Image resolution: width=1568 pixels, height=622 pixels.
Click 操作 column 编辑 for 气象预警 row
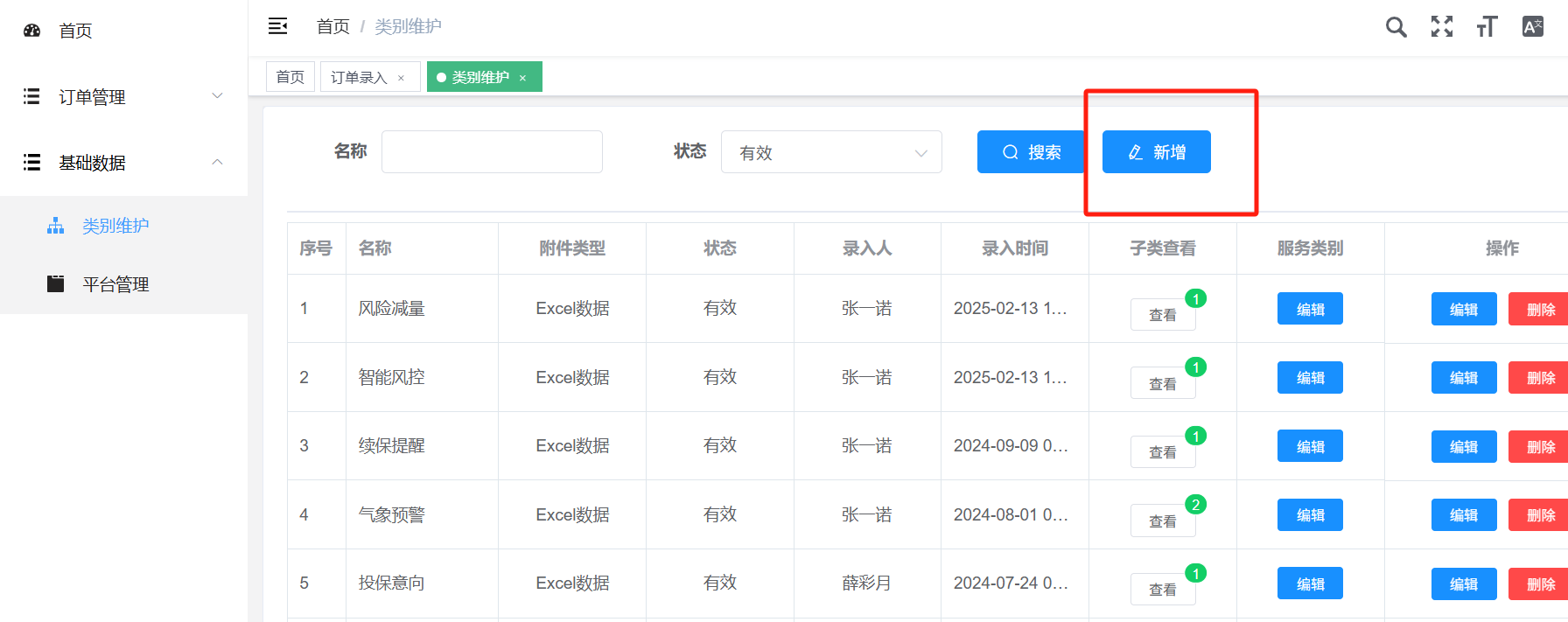[x=1464, y=514]
